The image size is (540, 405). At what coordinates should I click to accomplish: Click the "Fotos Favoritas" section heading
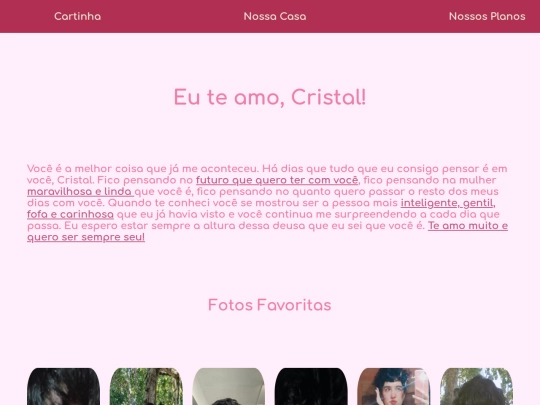270,305
